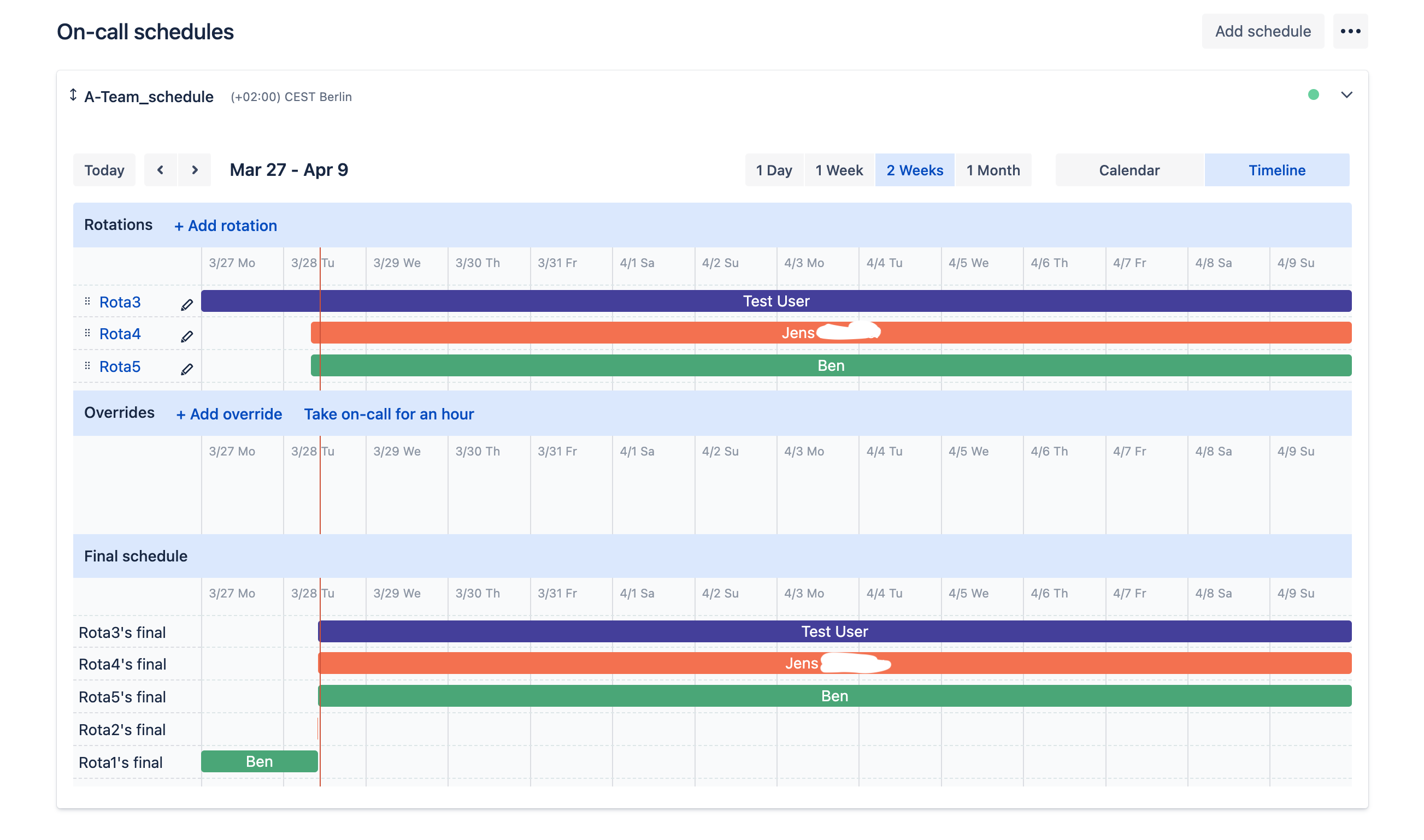Click the green schedule status indicator

1314,95
